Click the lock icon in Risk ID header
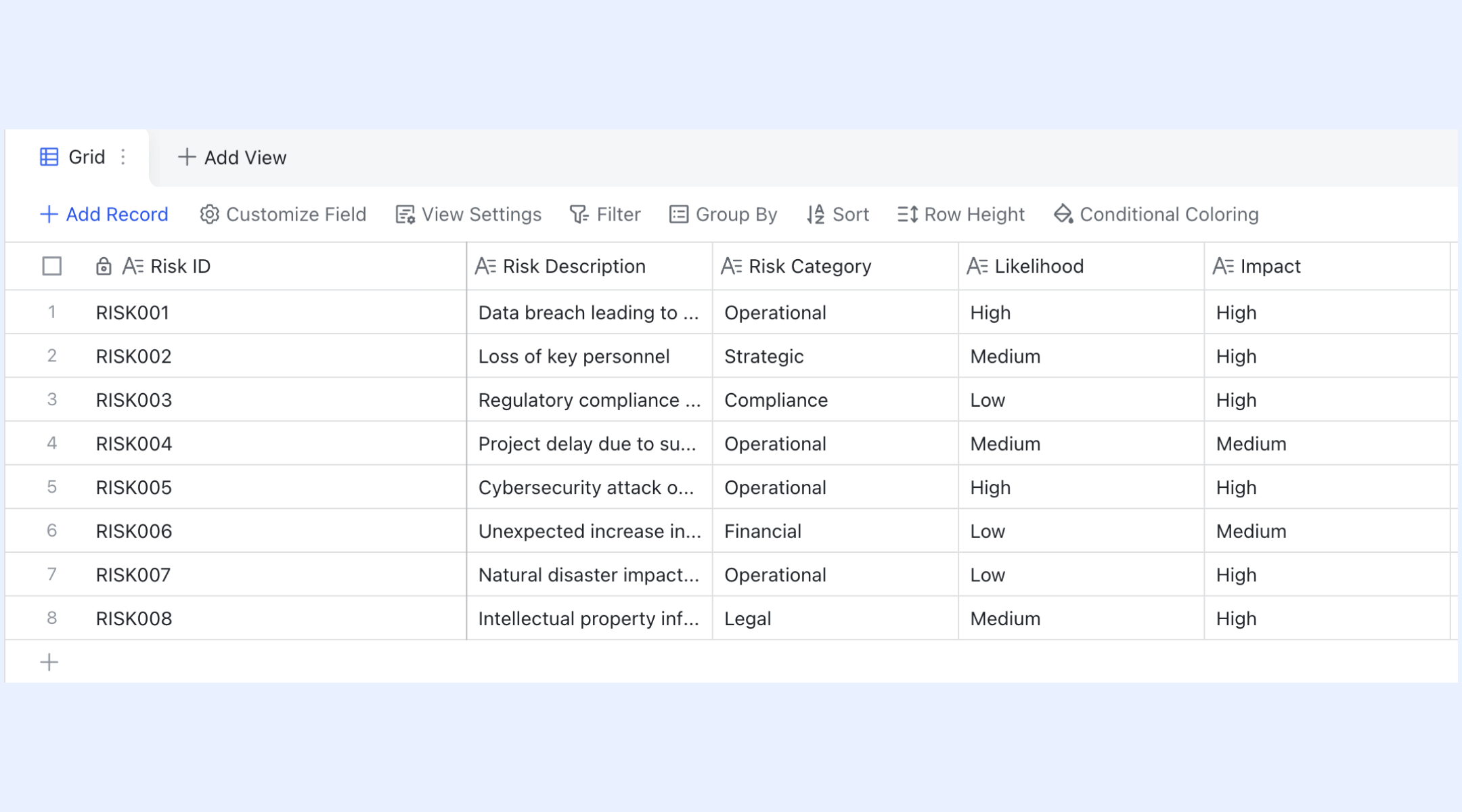Image resolution: width=1462 pixels, height=812 pixels. (x=104, y=266)
